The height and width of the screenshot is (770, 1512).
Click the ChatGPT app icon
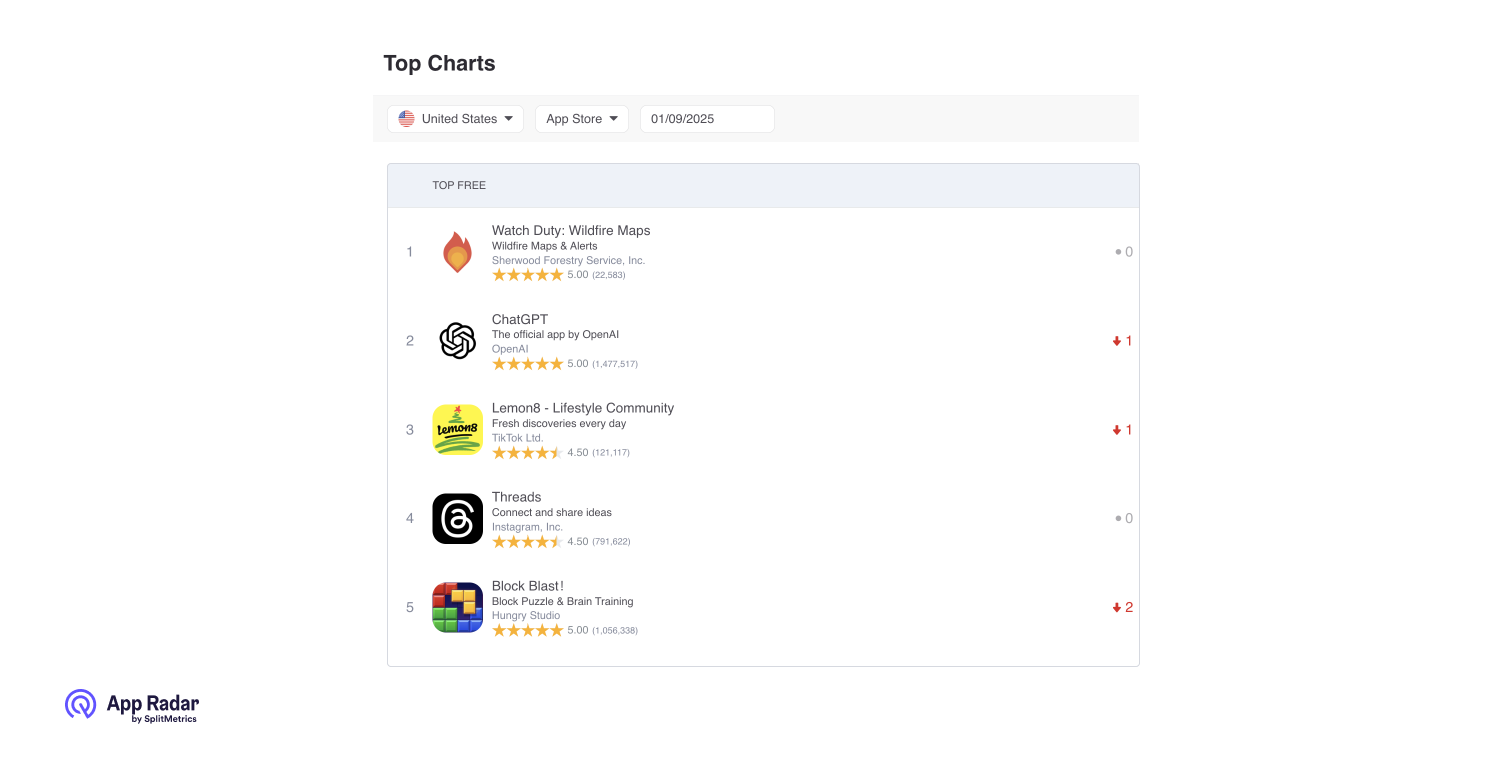[x=457, y=341]
